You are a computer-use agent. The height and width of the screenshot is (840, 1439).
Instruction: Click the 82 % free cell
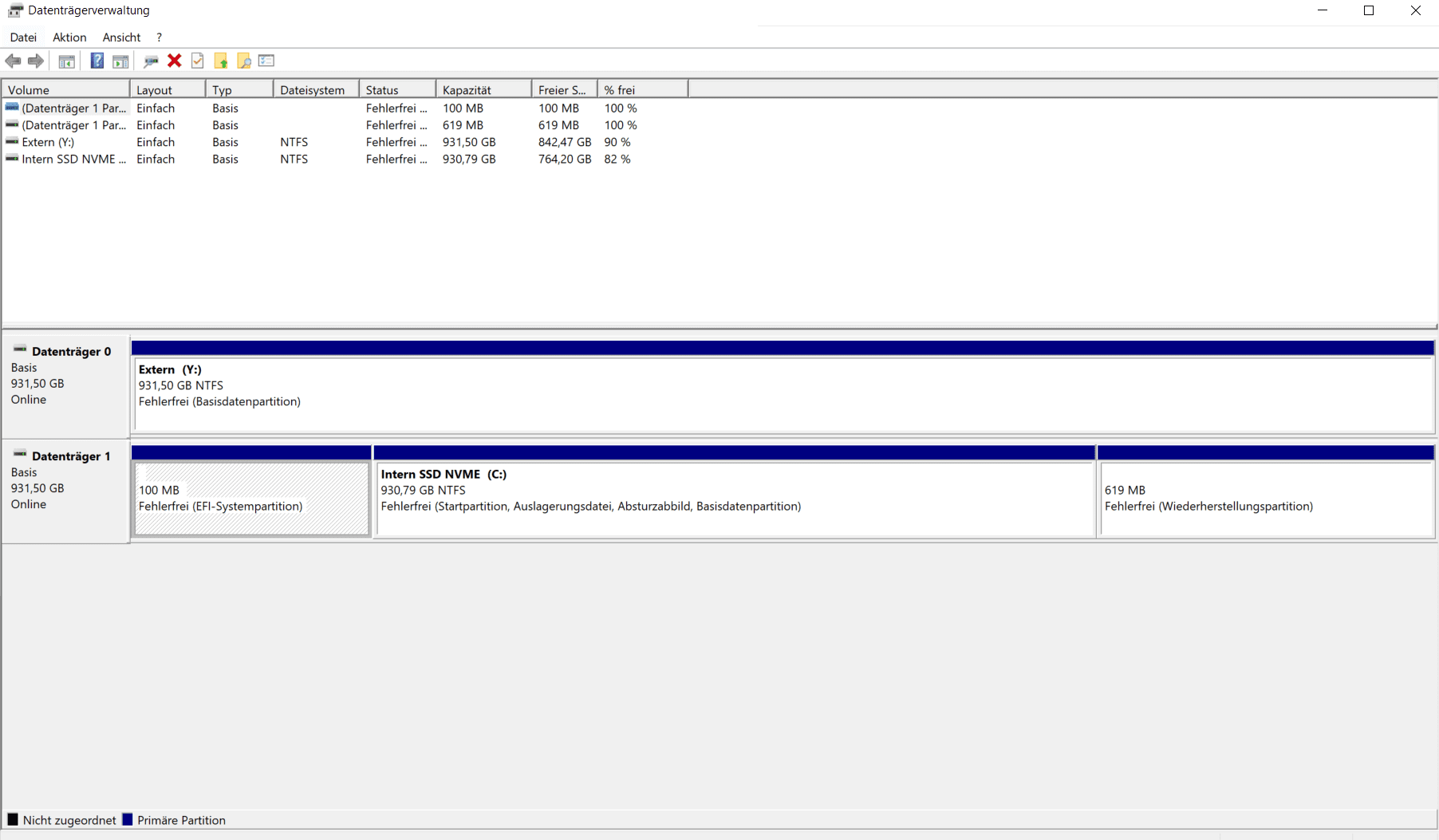pos(617,159)
